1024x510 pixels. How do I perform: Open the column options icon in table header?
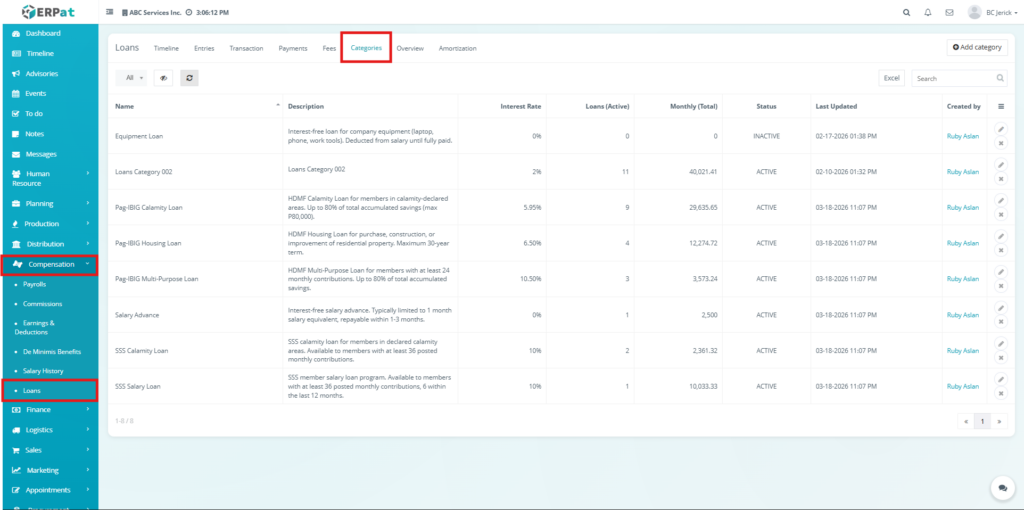tap(1001, 106)
